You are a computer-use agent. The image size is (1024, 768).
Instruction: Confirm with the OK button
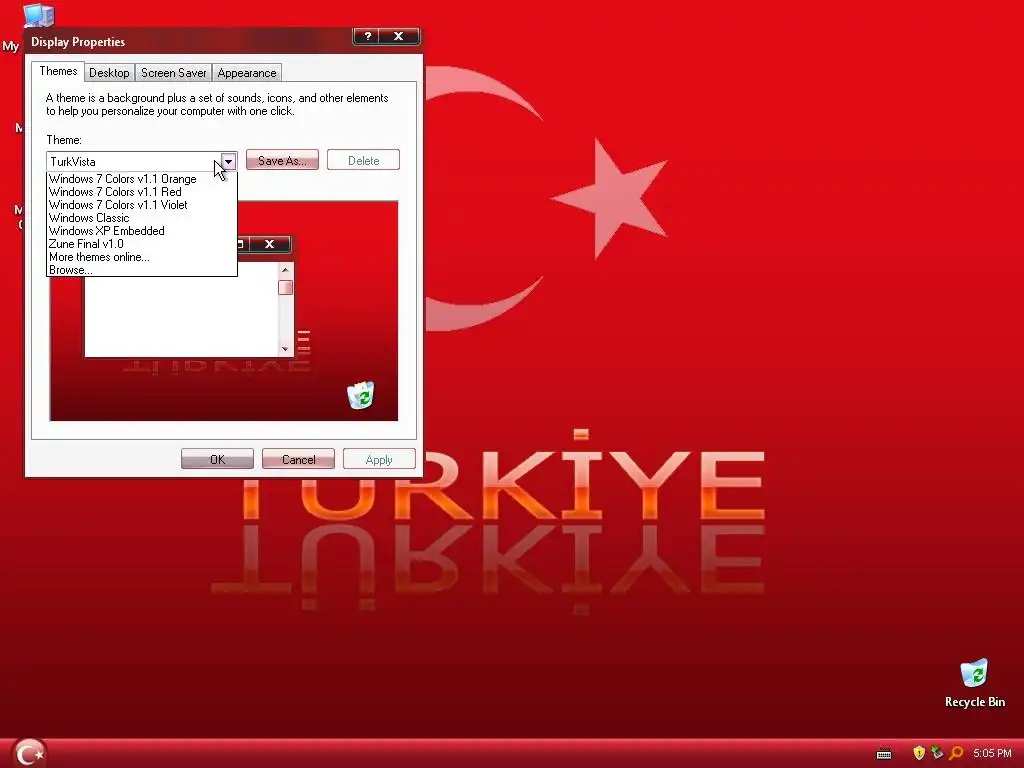217,459
